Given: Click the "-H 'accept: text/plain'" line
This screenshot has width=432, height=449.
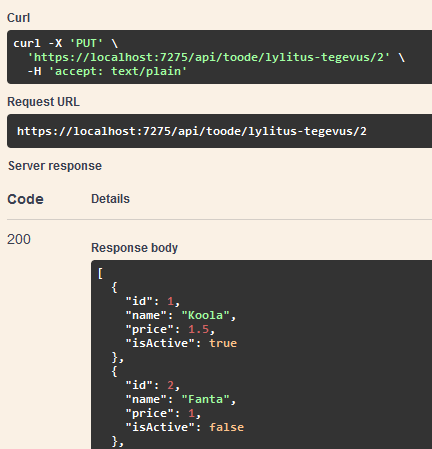Looking at the screenshot, I should pos(107,71).
